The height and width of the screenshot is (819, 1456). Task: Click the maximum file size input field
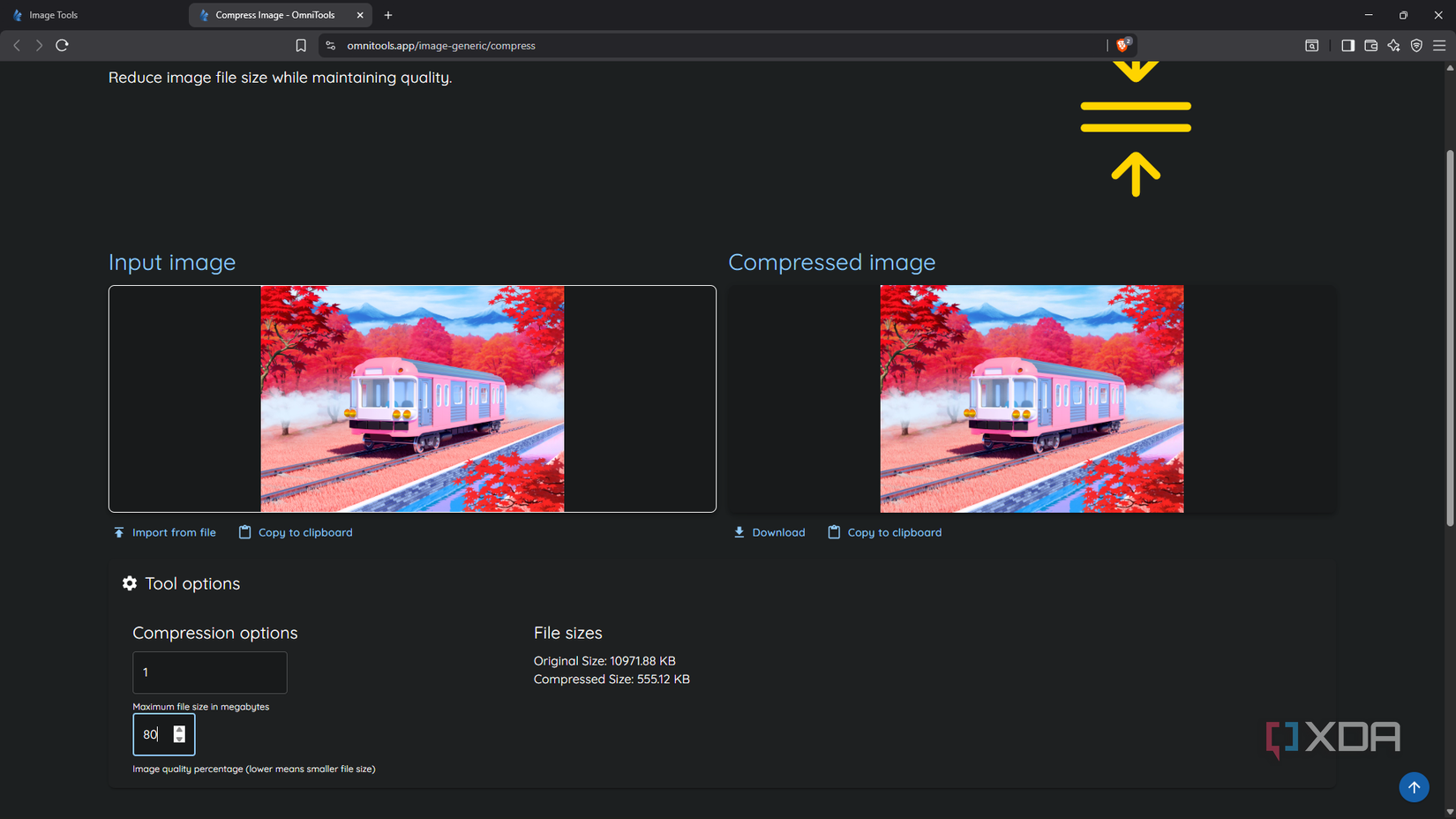point(209,672)
